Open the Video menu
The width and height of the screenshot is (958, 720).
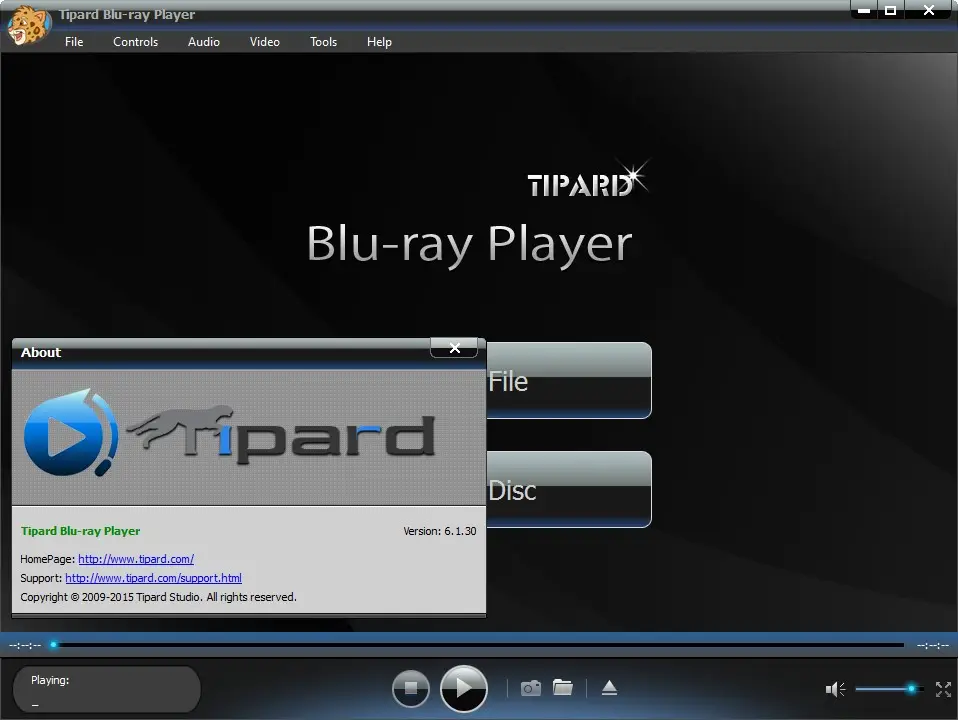pyautogui.click(x=265, y=42)
